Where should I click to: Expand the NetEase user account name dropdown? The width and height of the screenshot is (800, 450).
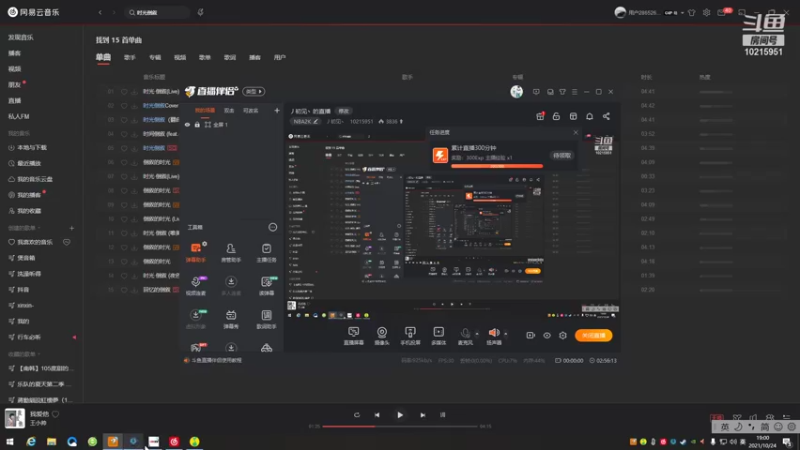(x=682, y=13)
